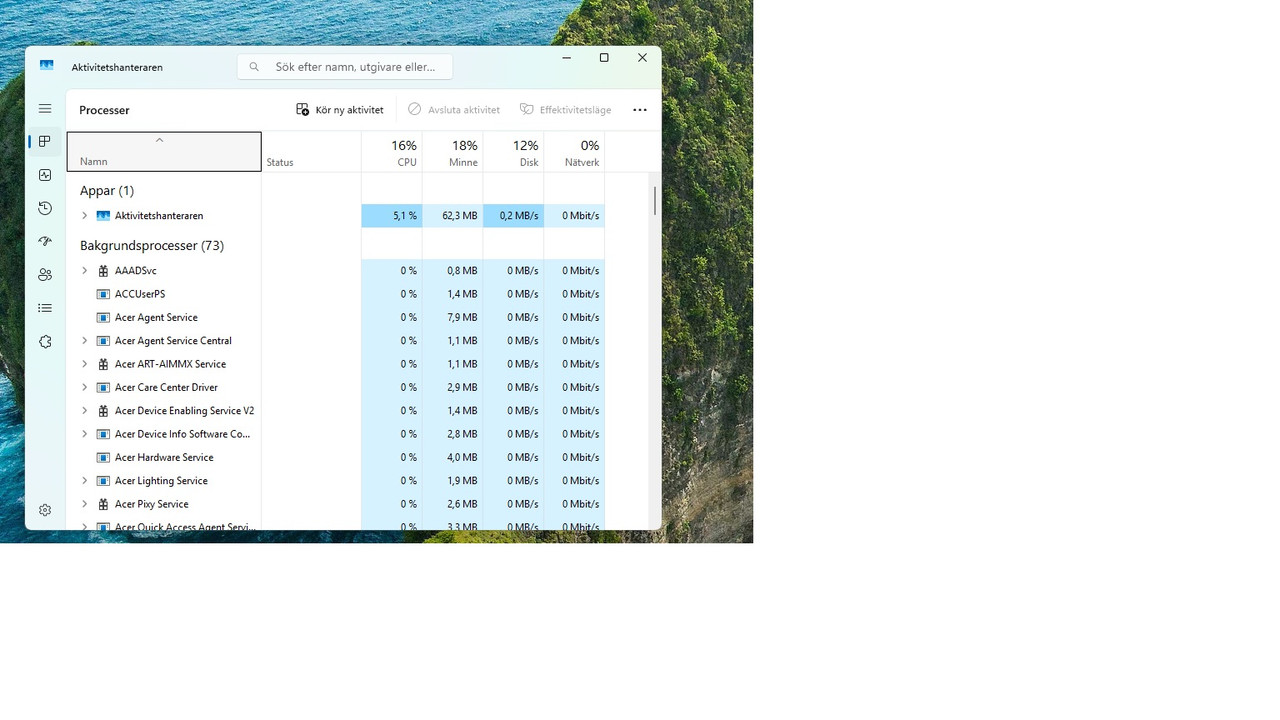The height and width of the screenshot is (720, 1280).
Task: Expand the Acer Lighting Service row
Action: [x=84, y=481]
